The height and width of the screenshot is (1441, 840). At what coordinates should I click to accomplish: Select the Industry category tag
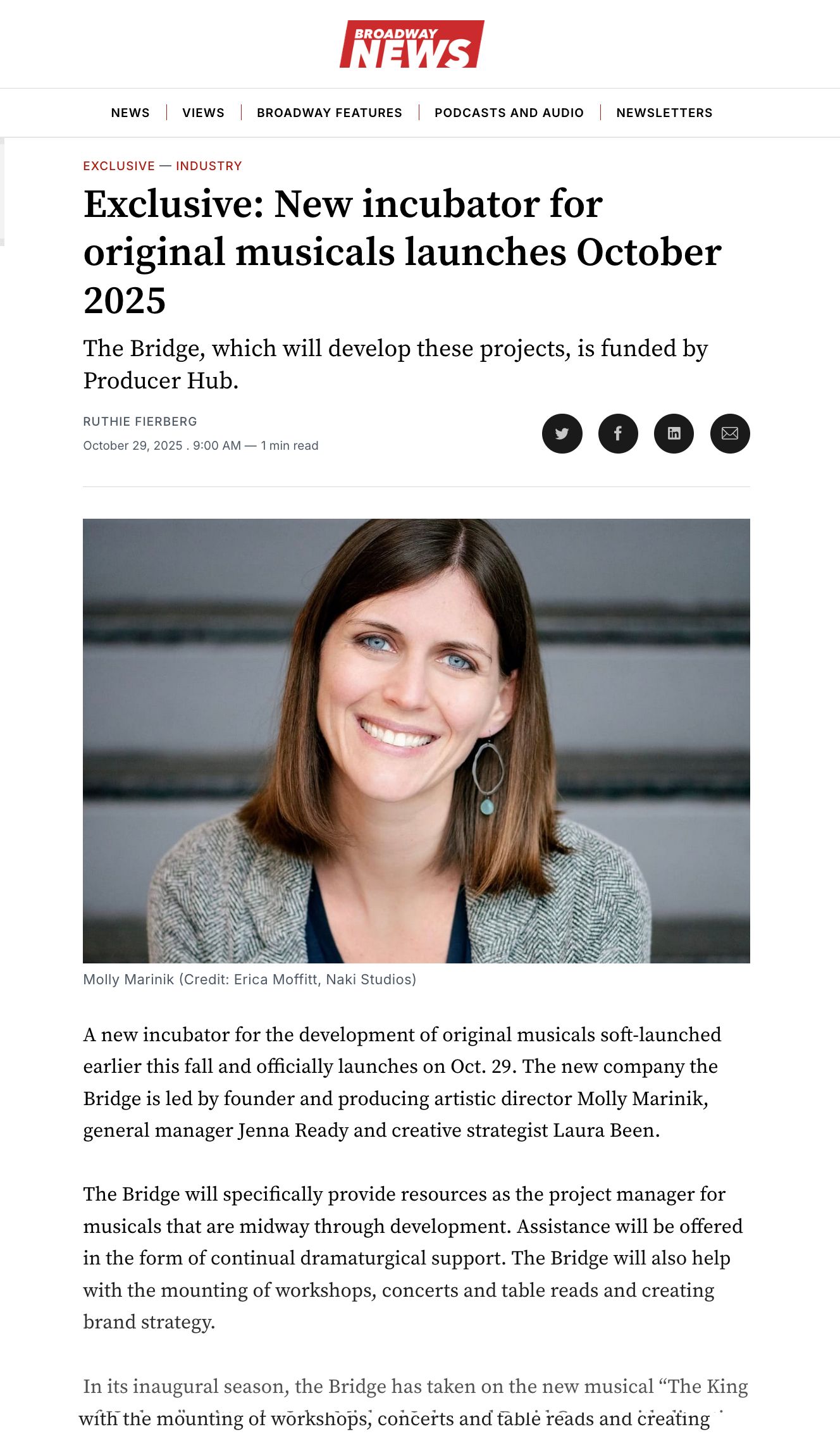pos(209,166)
